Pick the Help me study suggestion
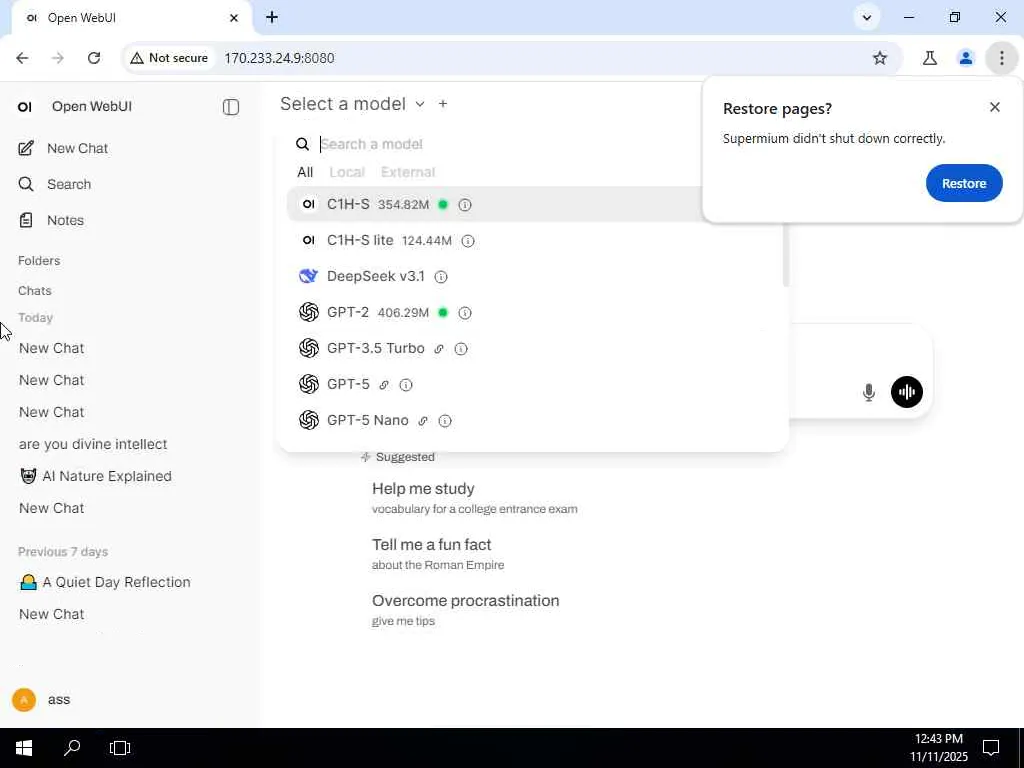Screen dimensions: 1024x768 (x=475, y=498)
